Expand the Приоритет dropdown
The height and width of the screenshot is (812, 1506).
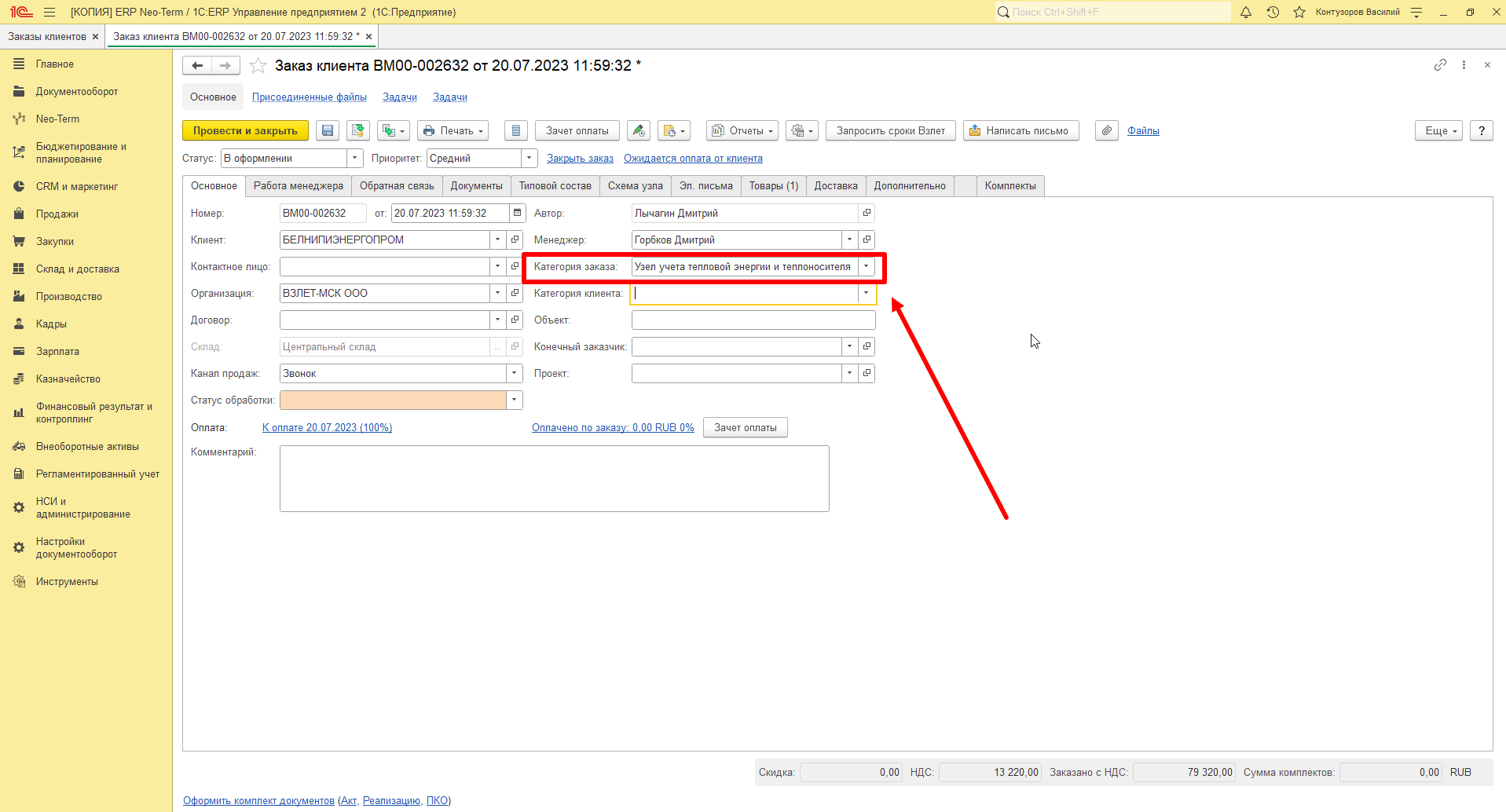[529, 158]
